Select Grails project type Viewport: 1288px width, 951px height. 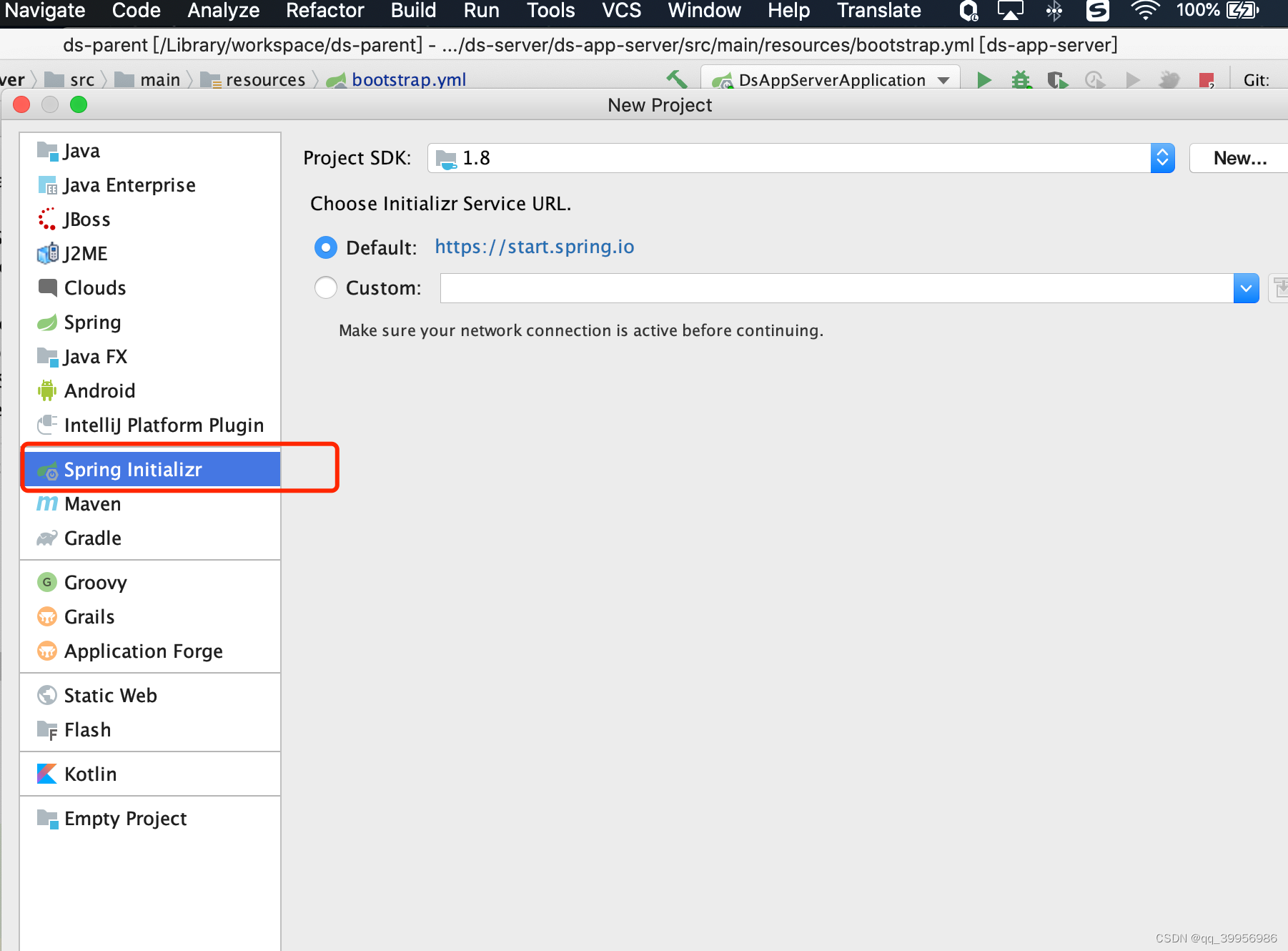point(150,617)
